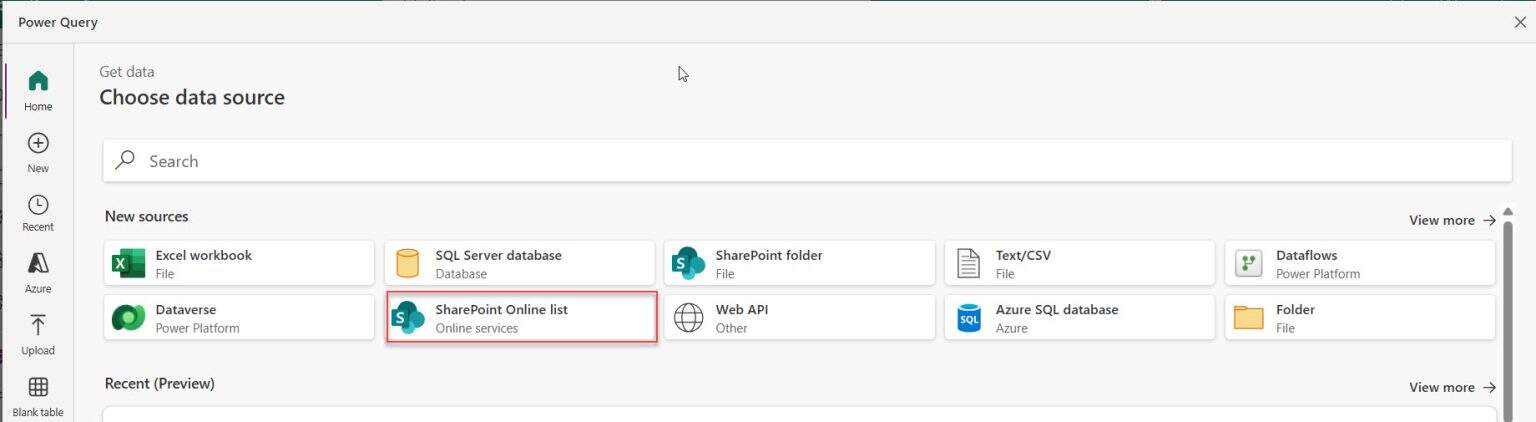Click the Excel workbook icon
The width and height of the screenshot is (1536, 422).
[x=128, y=263]
